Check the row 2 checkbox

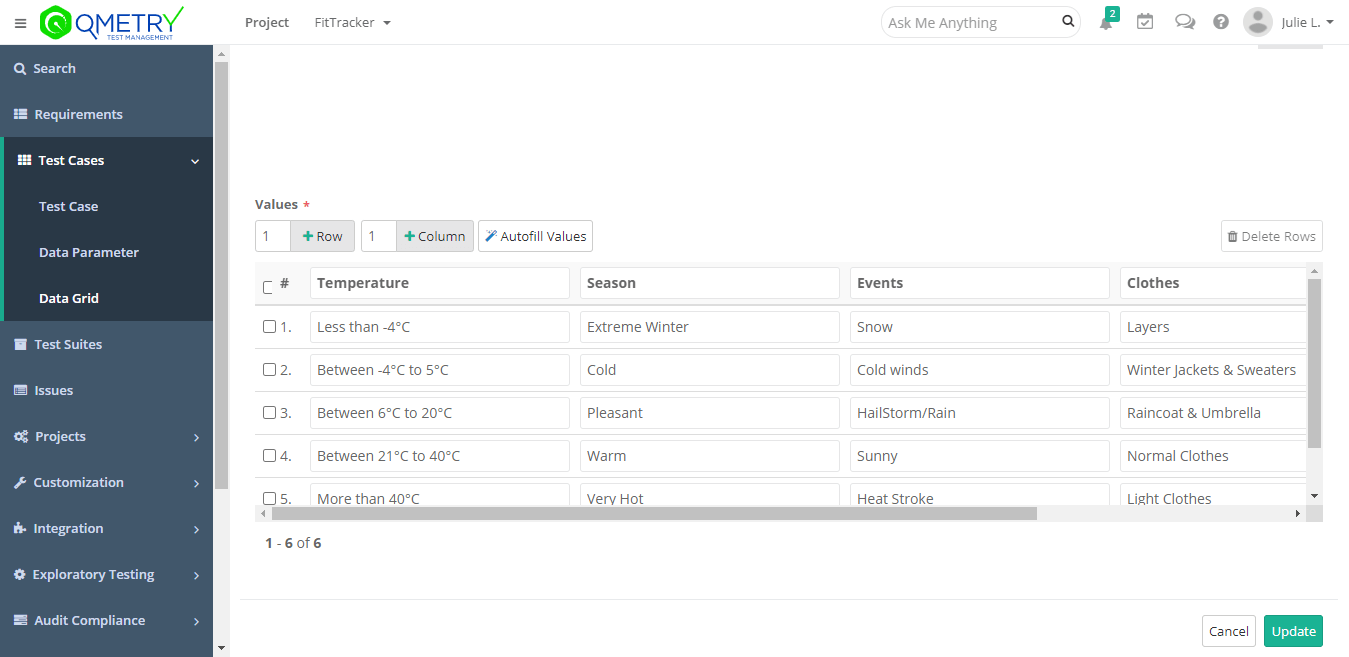click(269, 369)
